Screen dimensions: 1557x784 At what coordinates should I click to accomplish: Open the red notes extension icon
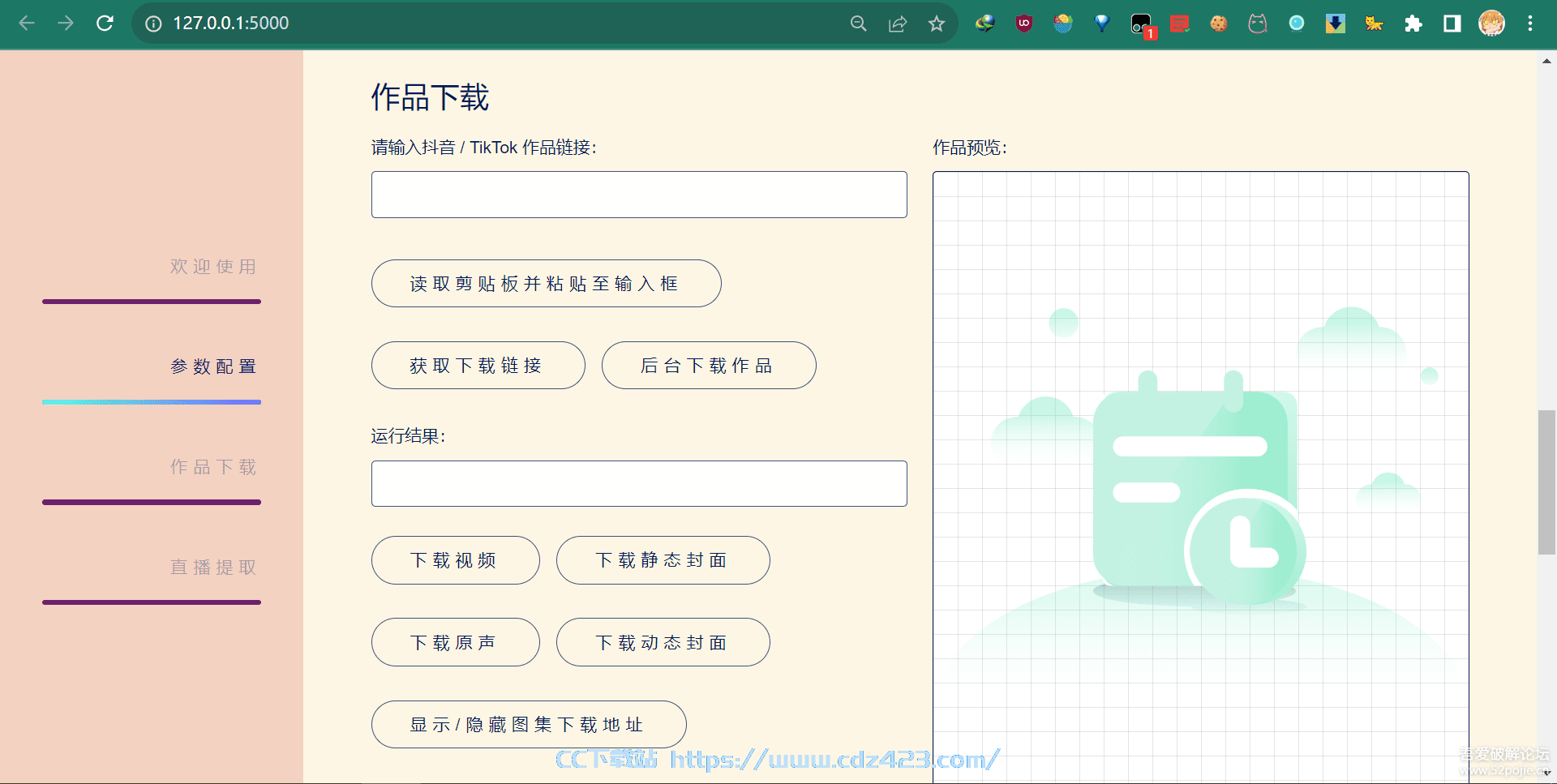point(1180,24)
